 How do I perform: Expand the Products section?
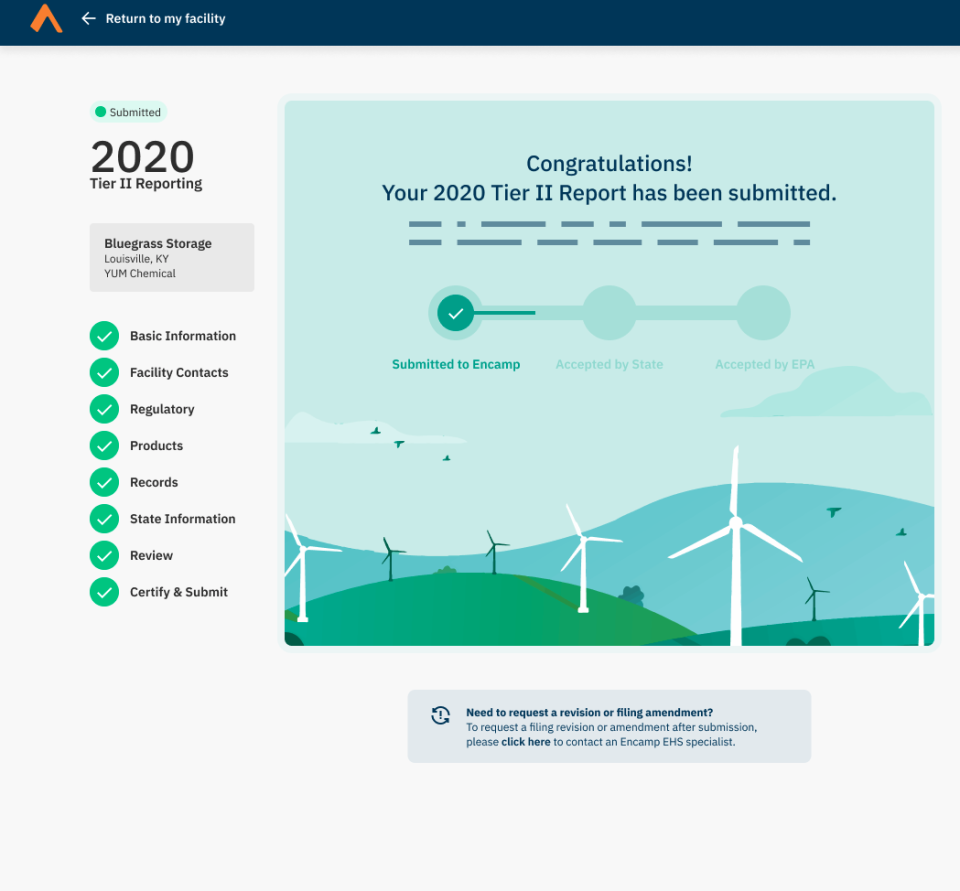tap(156, 445)
